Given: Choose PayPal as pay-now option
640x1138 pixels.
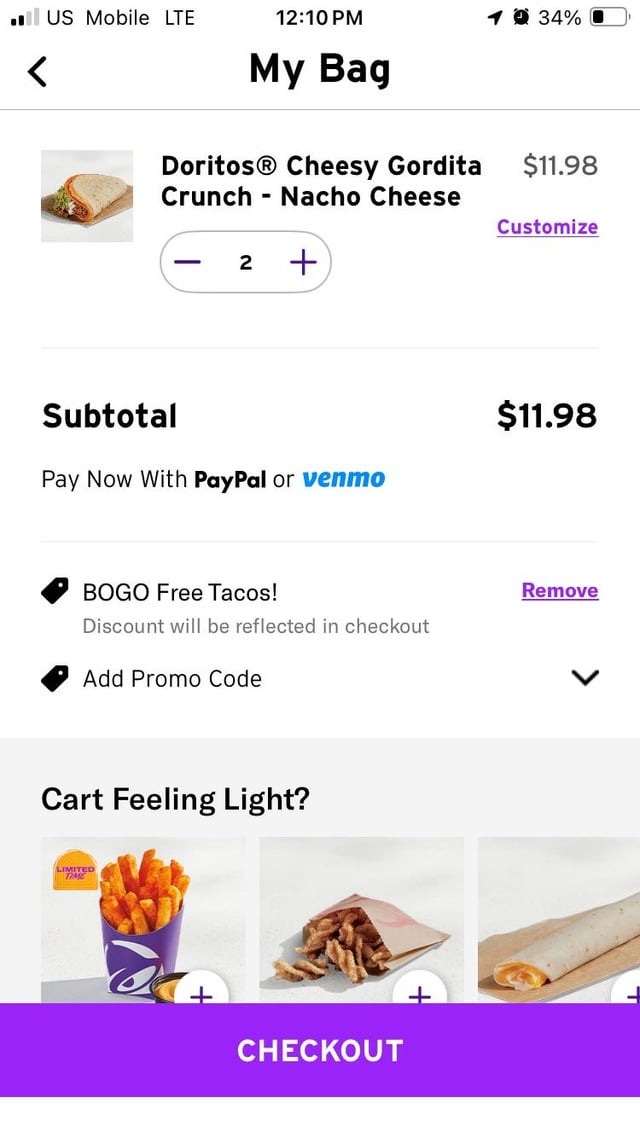Looking at the screenshot, I should point(230,480).
